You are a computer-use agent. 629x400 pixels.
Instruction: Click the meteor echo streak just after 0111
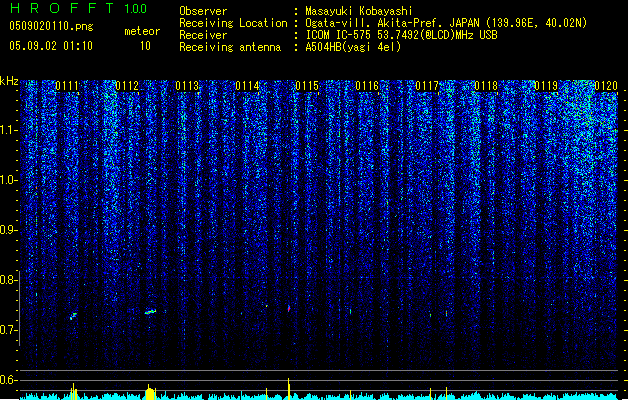(73, 316)
